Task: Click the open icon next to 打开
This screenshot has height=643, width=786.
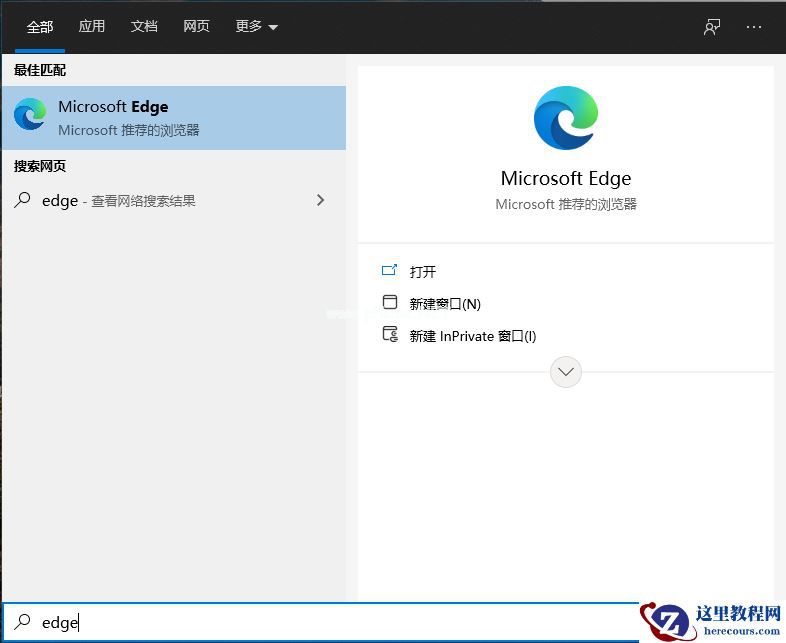Action: (389, 271)
